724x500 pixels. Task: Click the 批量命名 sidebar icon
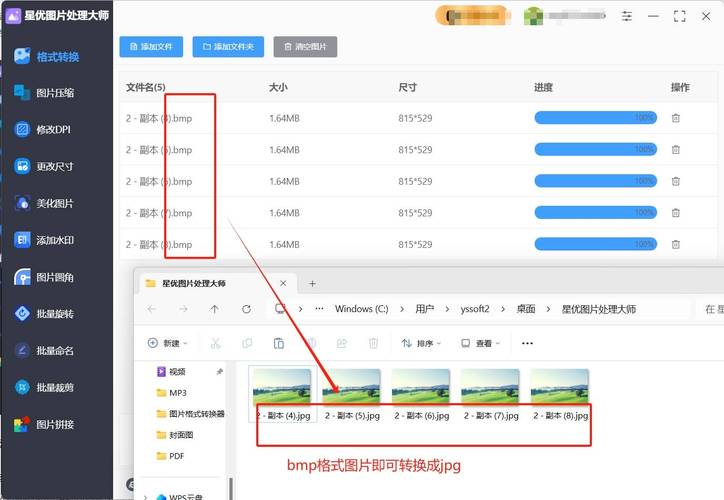click(x=22, y=350)
